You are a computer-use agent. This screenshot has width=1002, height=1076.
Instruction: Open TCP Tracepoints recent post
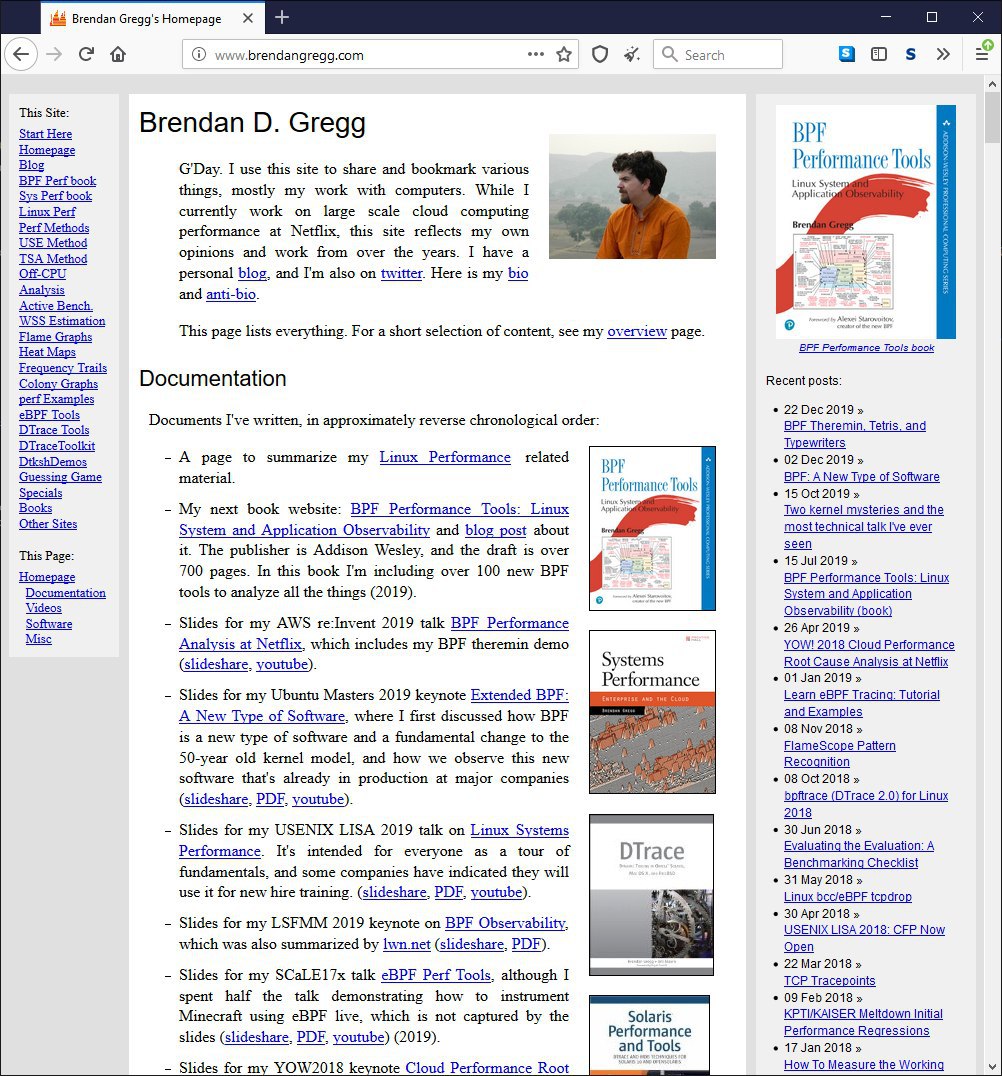tap(829, 981)
